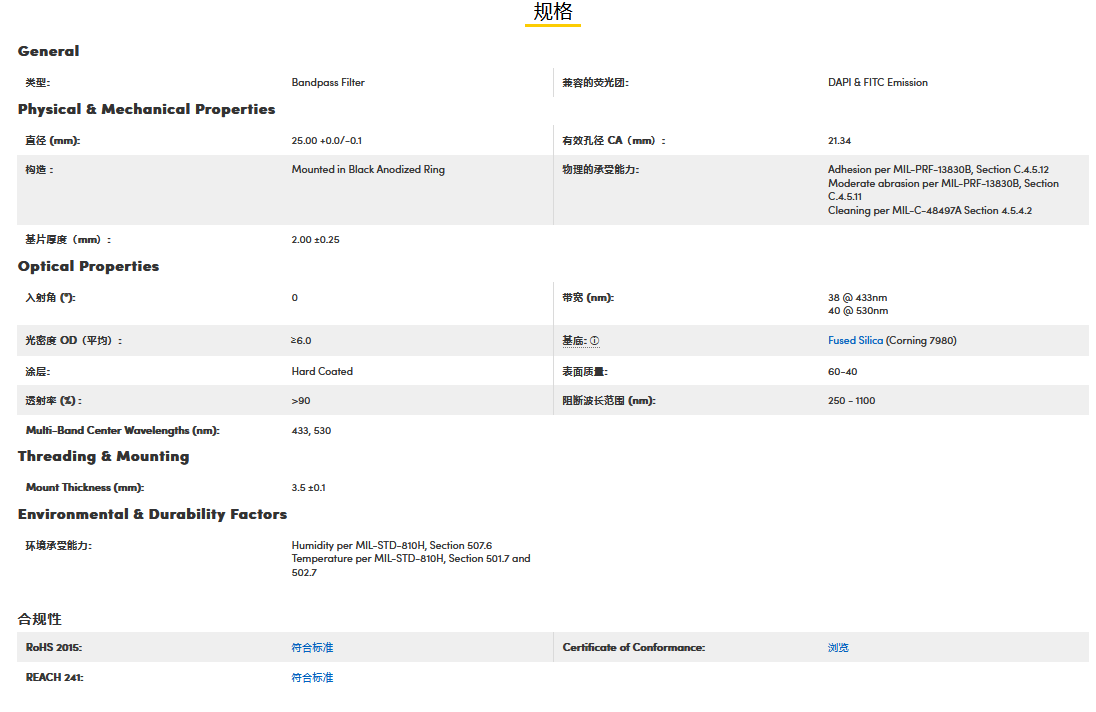The image size is (1096, 712).
Task: Click 符合标准 link for REACH 241
Action: coord(312,678)
